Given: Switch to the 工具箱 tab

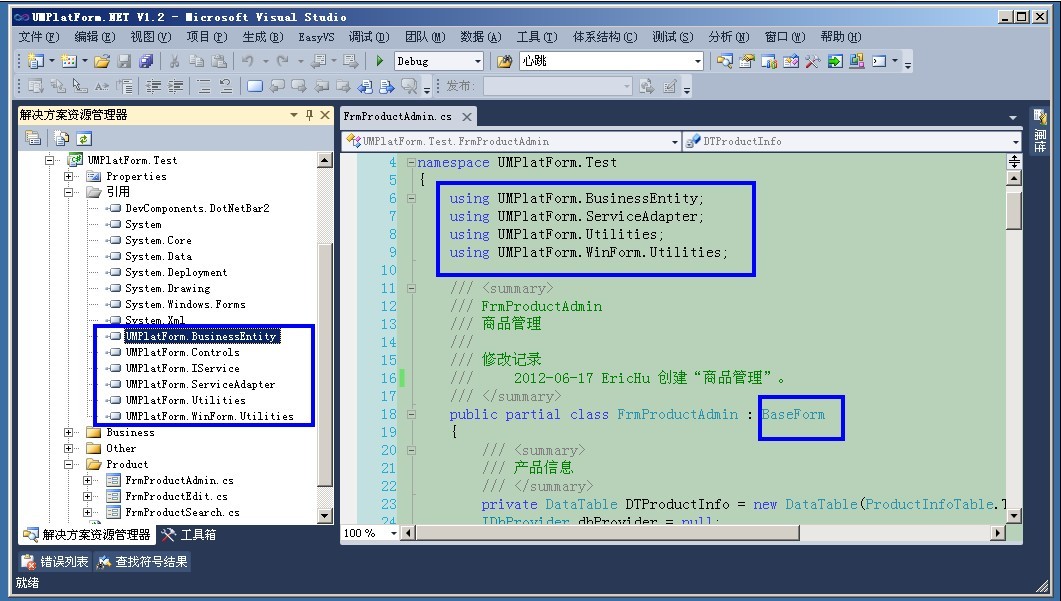Looking at the screenshot, I should tap(189, 535).
